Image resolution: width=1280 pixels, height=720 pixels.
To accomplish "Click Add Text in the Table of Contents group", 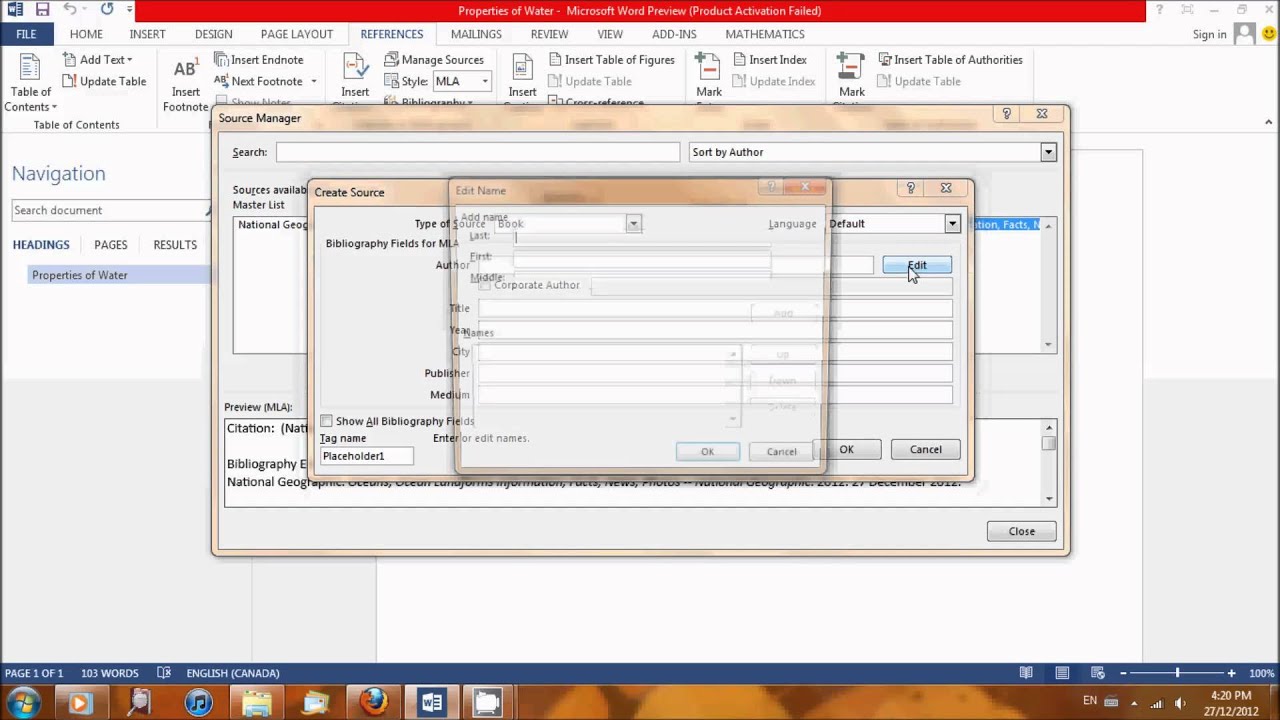I will pos(97,60).
